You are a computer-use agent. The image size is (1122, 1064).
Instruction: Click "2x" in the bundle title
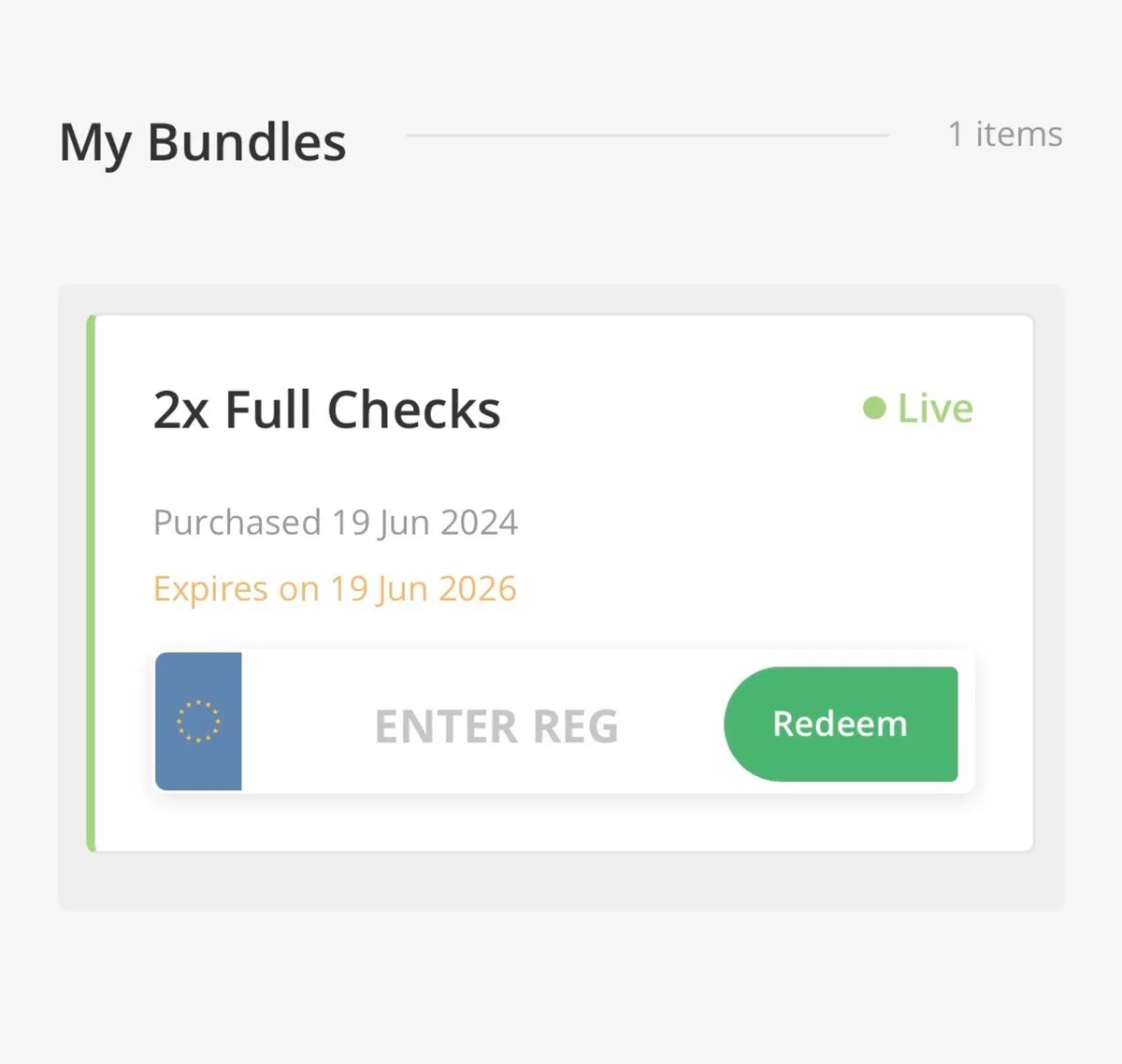pyautogui.click(x=181, y=410)
